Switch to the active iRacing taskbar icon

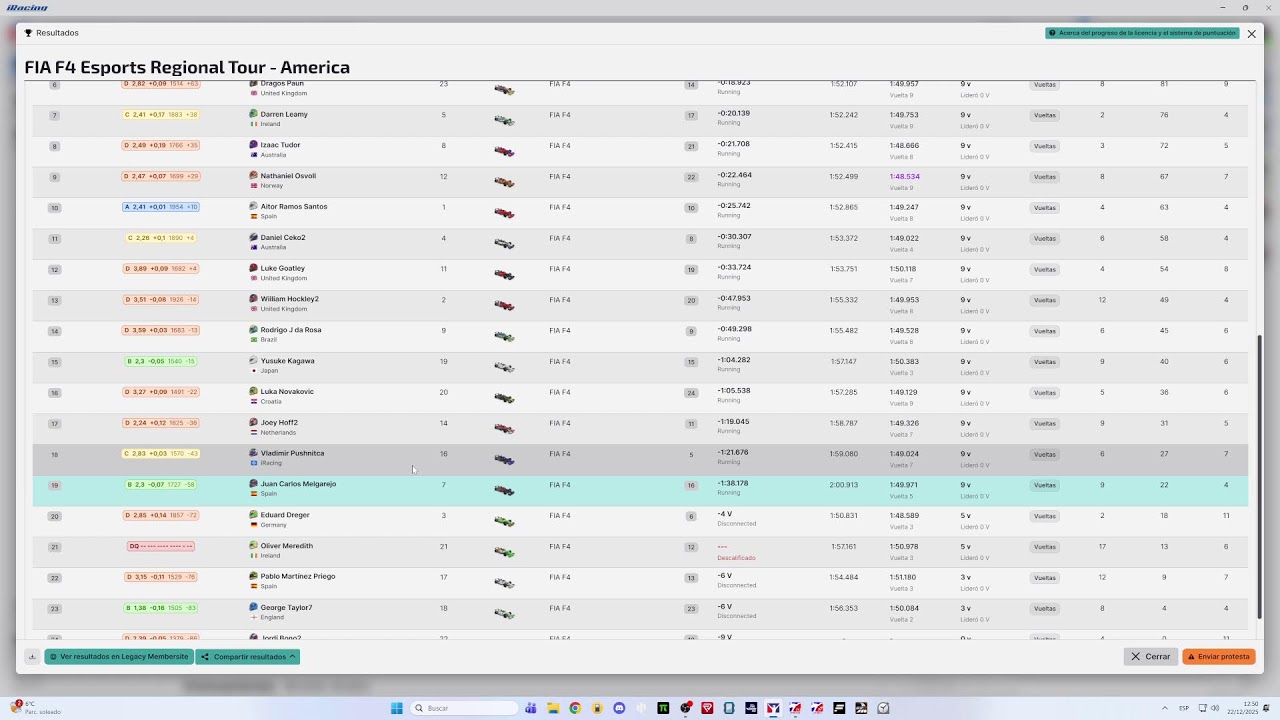[x=773, y=708]
